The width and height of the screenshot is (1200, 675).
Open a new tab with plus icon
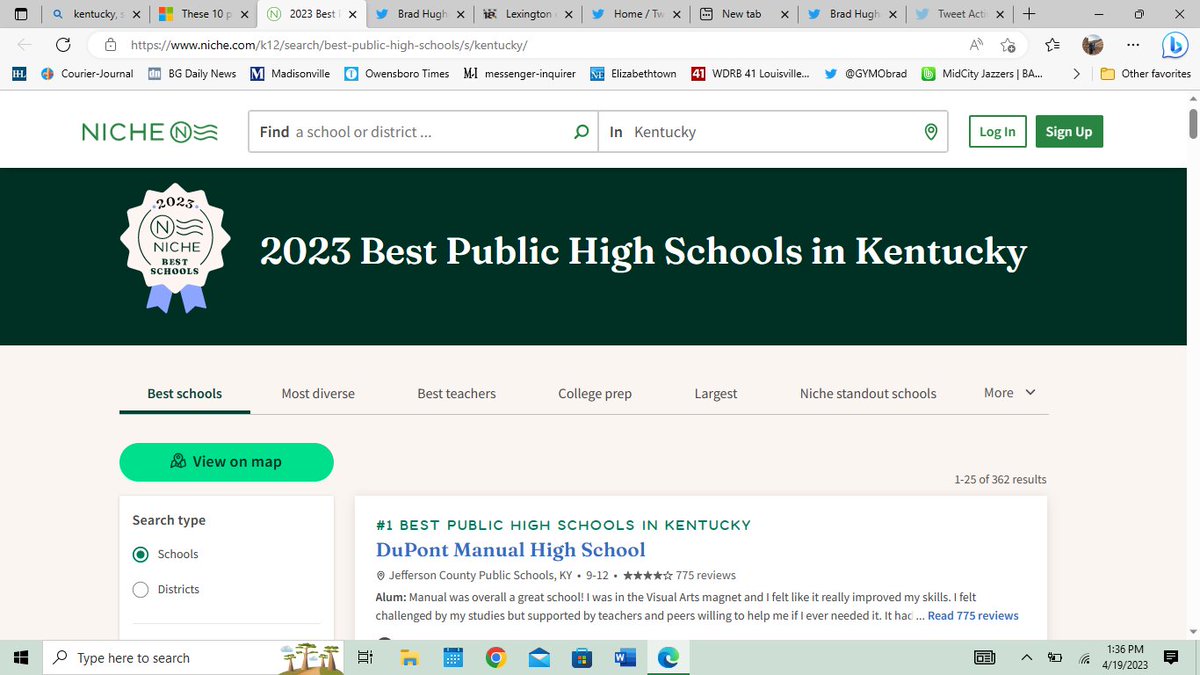(x=1028, y=14)
